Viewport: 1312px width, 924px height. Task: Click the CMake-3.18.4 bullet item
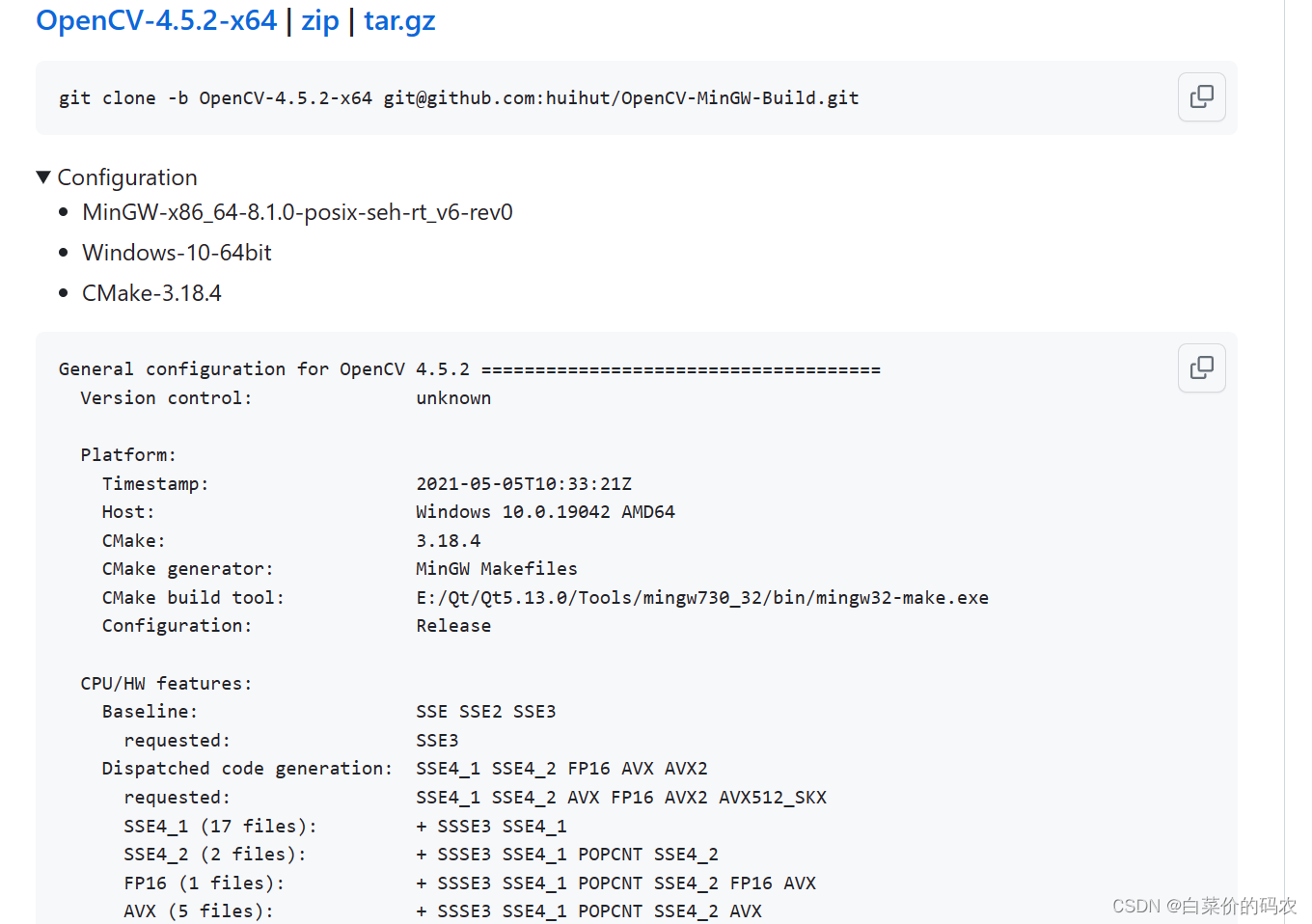point(151,293)
